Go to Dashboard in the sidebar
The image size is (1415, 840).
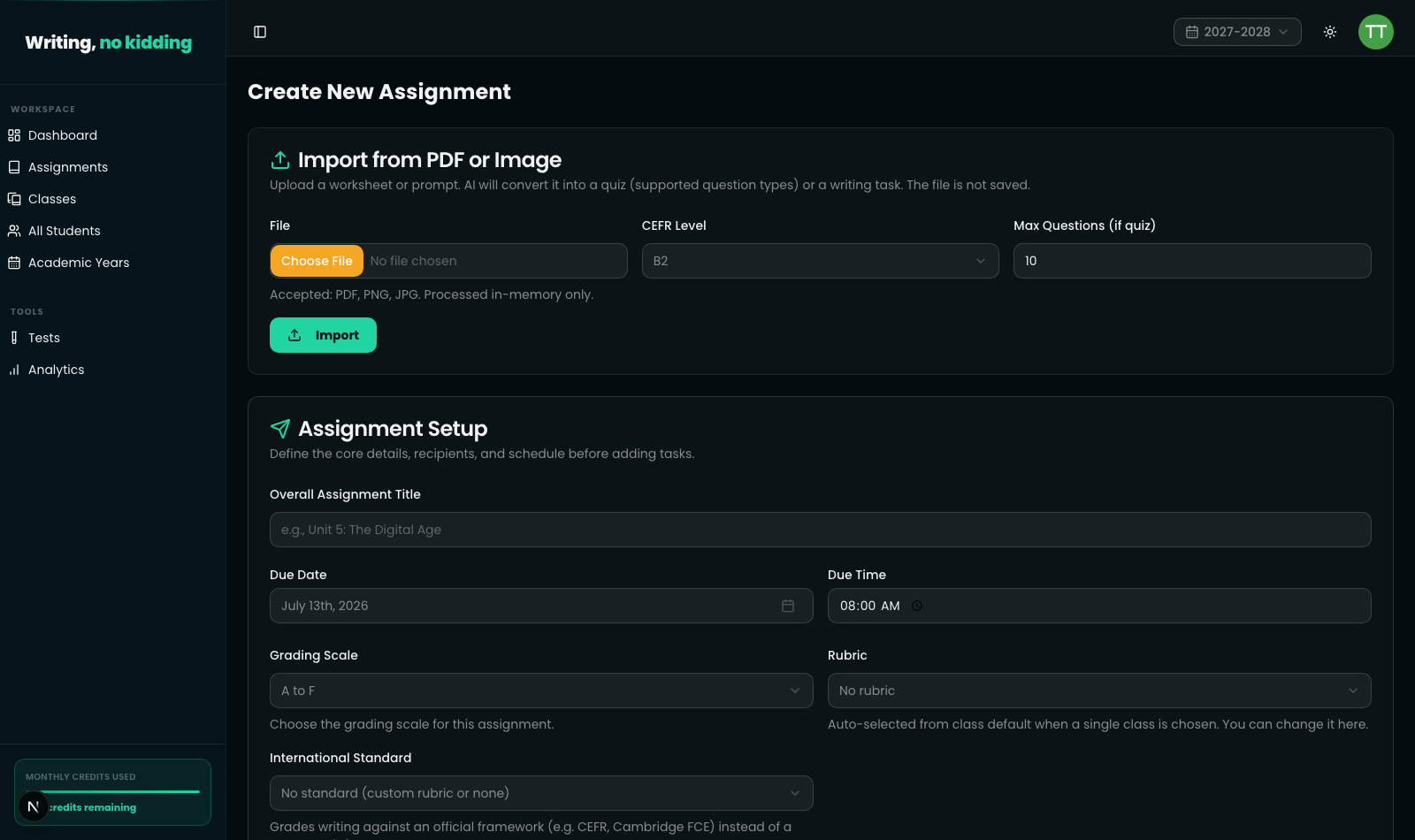click(x=63, y=135)
